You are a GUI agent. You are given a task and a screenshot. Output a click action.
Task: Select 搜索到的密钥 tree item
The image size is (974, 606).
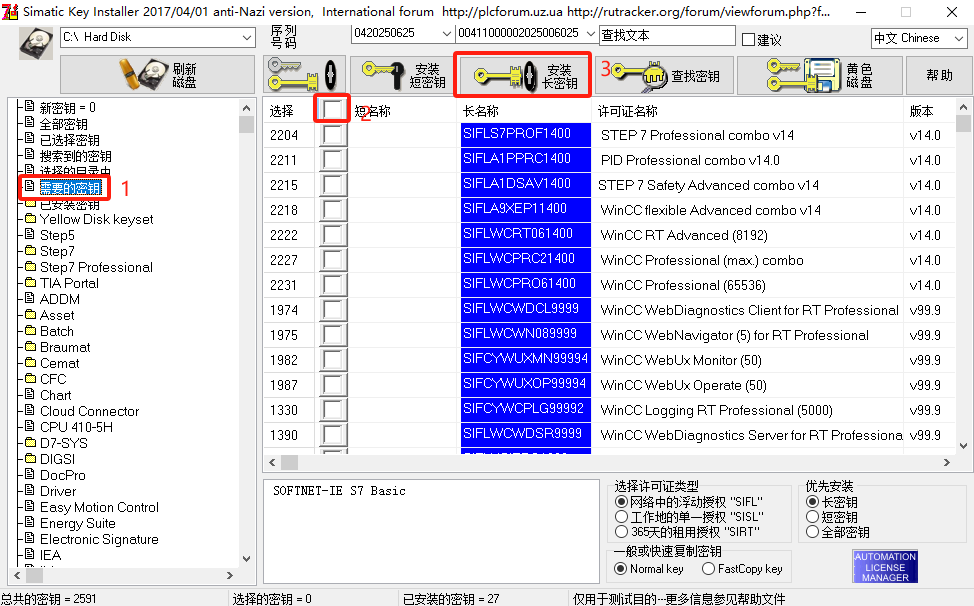(75, 156)
